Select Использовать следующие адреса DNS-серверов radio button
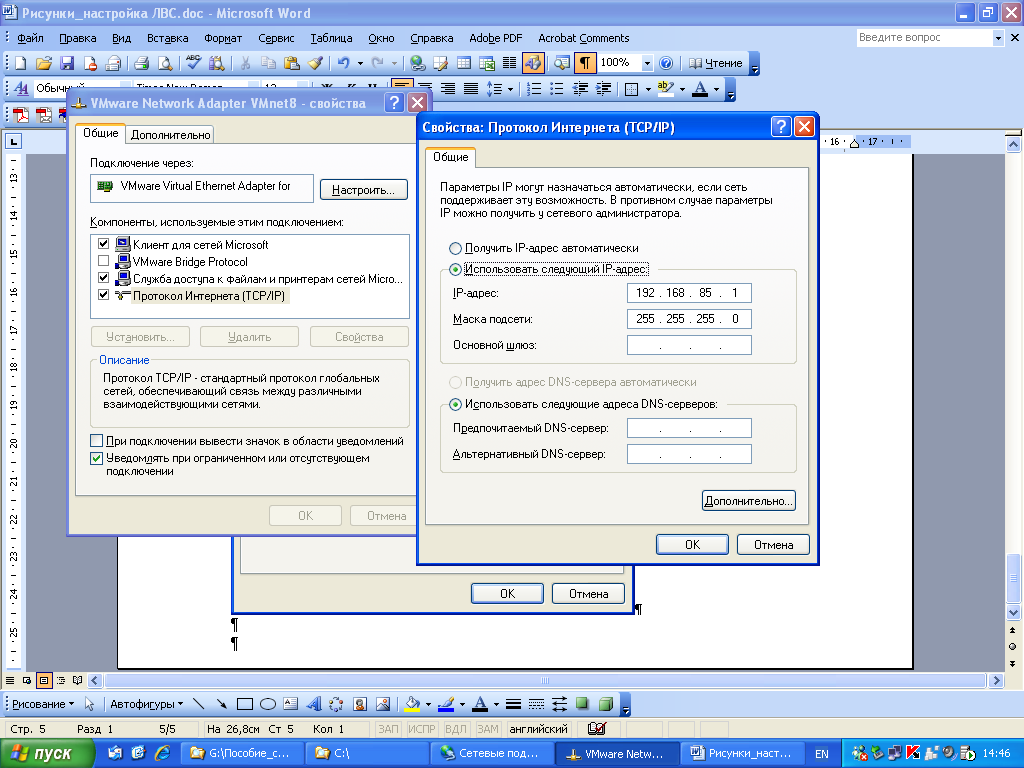The width and height of the screenshot is (1024, 768). tap(455, 404)
